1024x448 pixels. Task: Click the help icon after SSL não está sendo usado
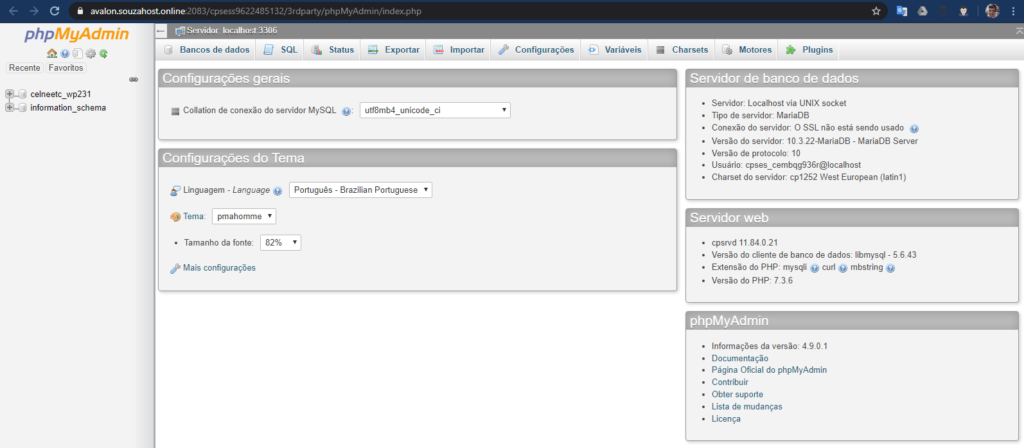[914, 129]
